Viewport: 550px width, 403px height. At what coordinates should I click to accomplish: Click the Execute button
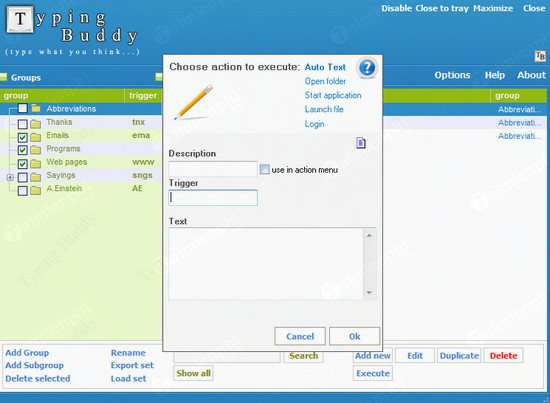tap(373, 373)
